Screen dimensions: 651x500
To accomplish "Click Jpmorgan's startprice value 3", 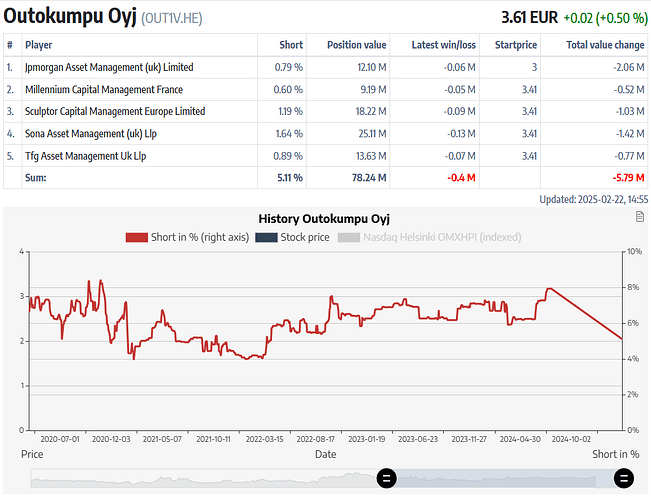I will click(534, 67).
